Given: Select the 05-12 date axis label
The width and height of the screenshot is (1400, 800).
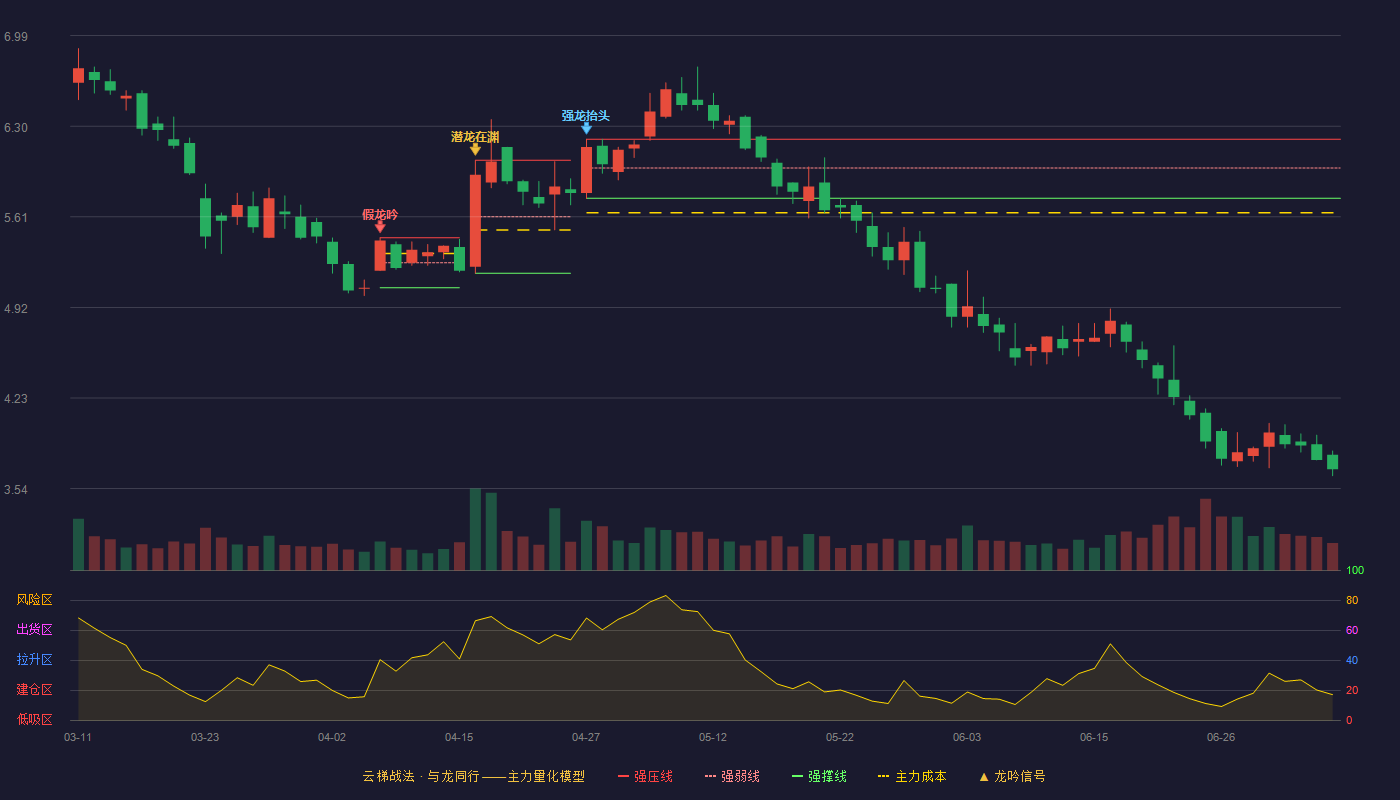Looking at the screenshot, I should 713,737.
